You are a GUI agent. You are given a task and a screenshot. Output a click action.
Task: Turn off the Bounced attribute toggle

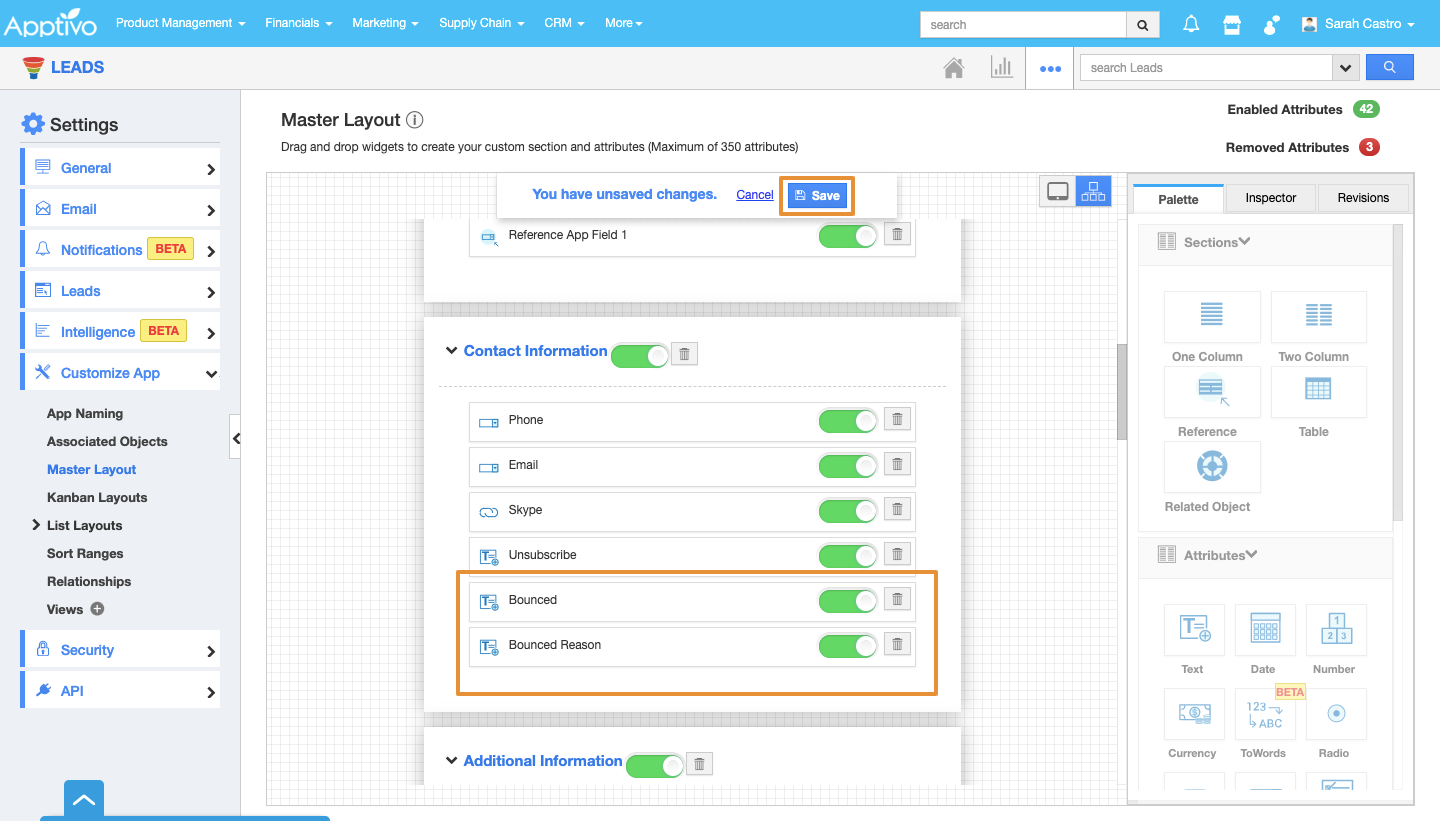[847, 601]
